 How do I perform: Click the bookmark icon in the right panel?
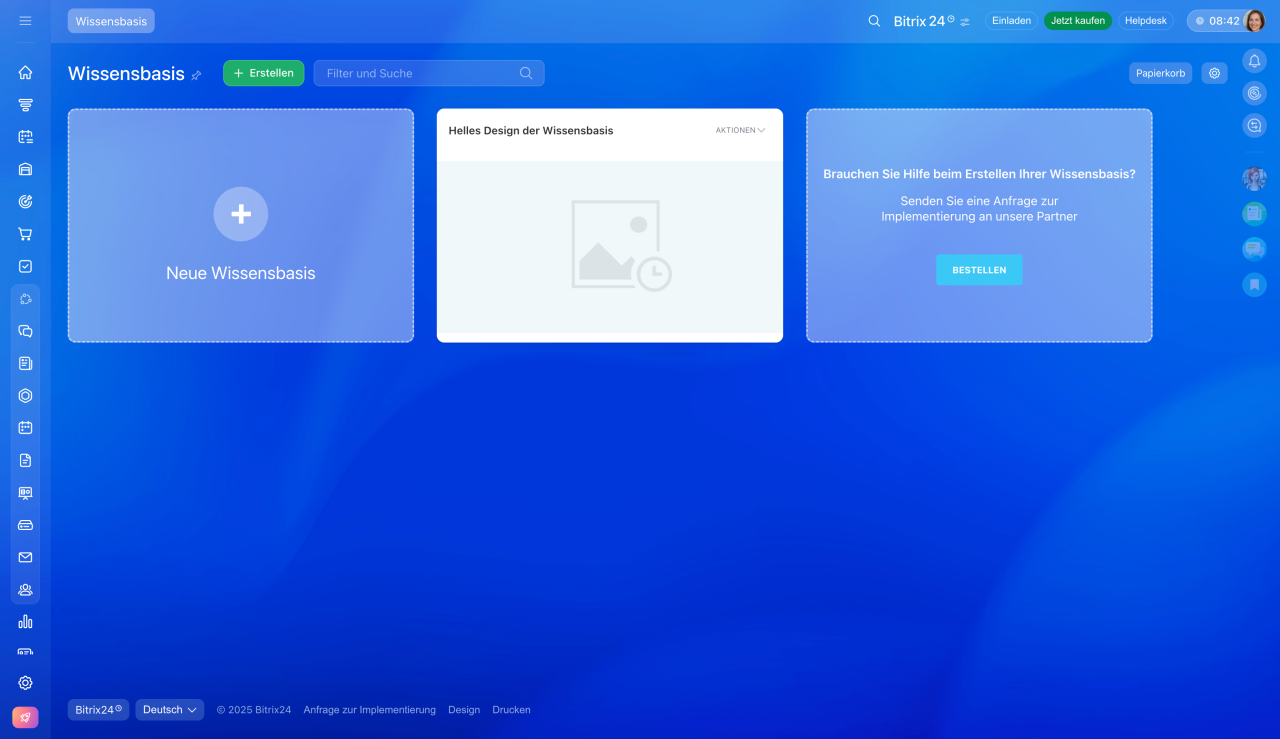coord(1254,285)
